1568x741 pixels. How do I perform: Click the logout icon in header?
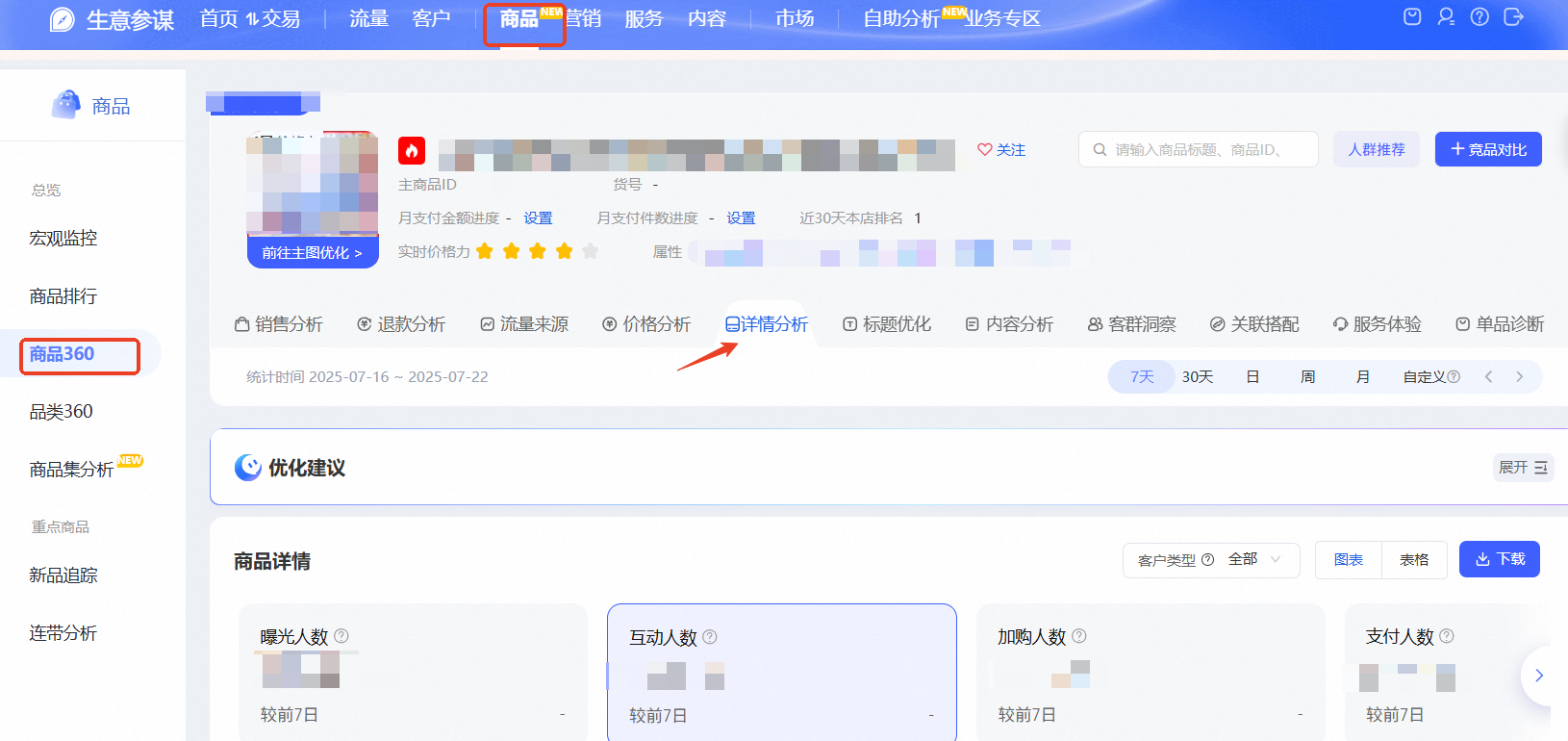(1513, 17)
